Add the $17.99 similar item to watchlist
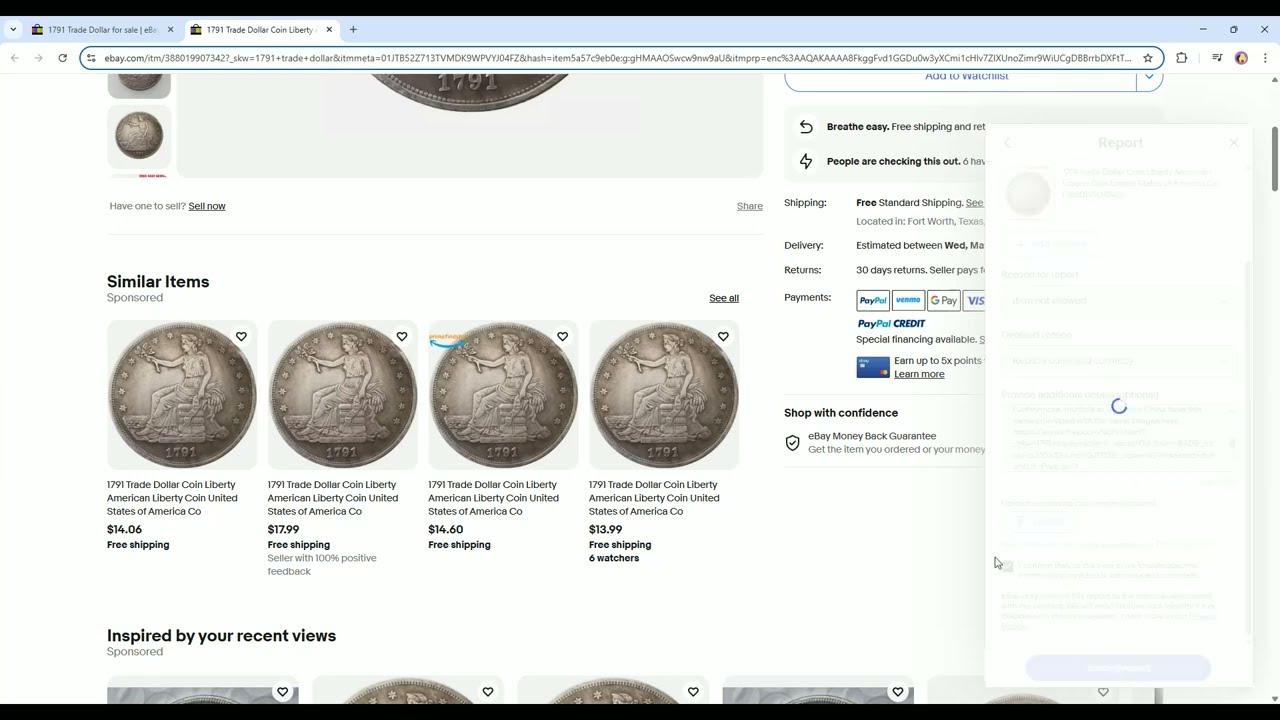 point(402,337)
